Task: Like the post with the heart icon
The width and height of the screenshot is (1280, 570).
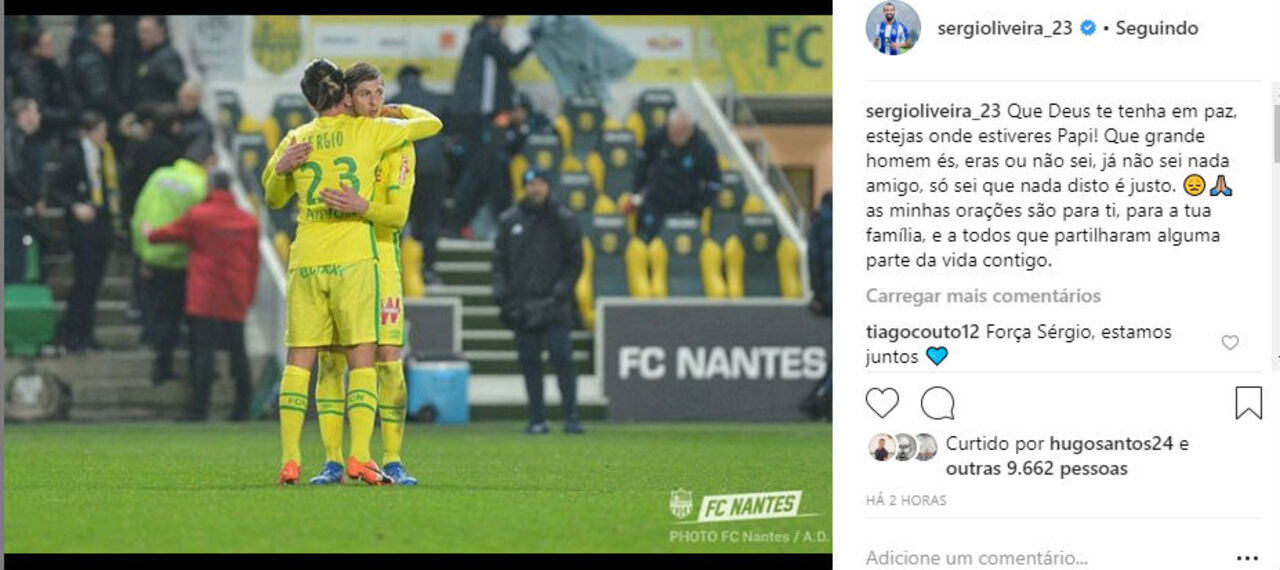Action: (x=882, y=403)
